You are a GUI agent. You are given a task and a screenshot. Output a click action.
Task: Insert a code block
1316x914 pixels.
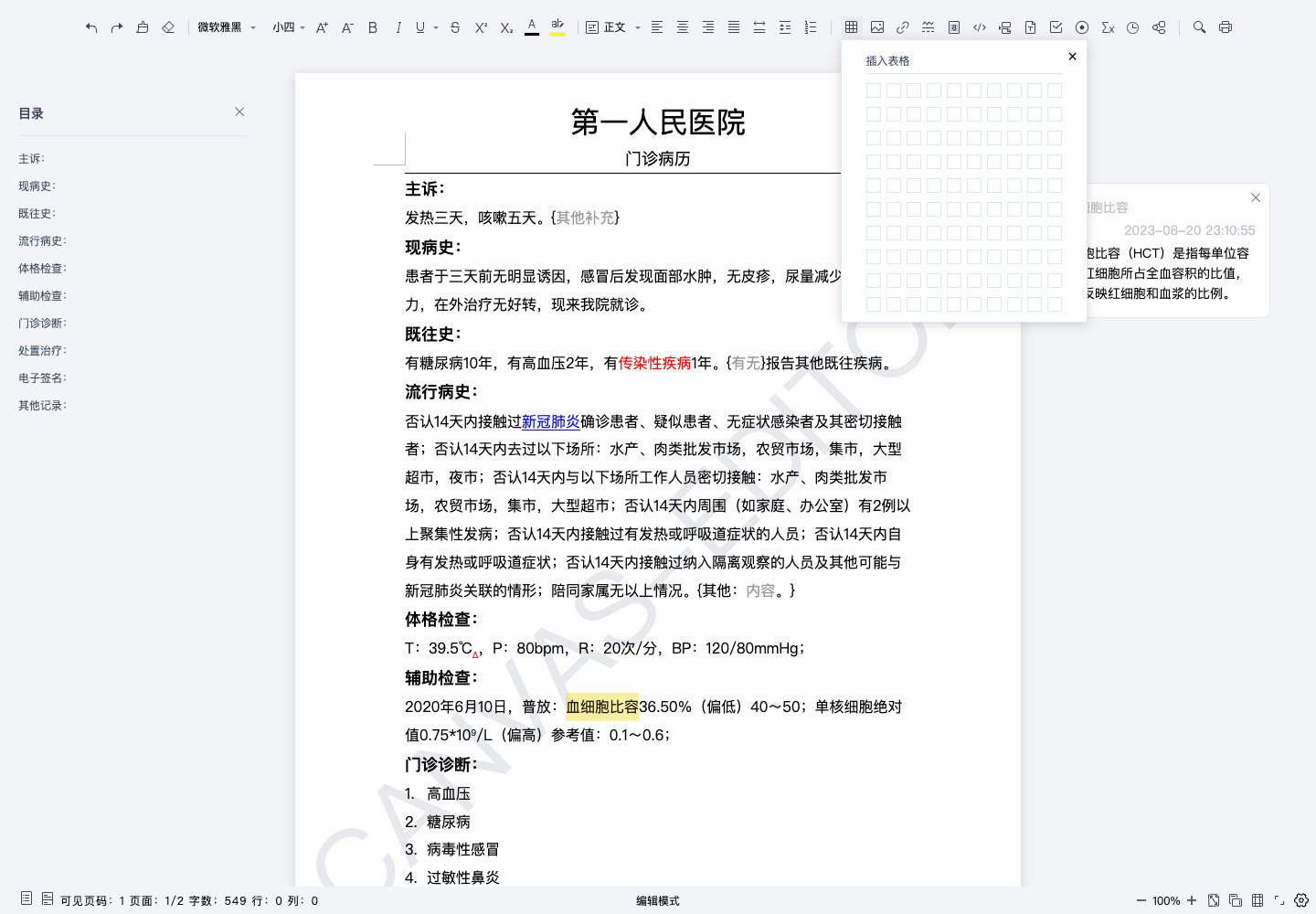tap(980, 27)
